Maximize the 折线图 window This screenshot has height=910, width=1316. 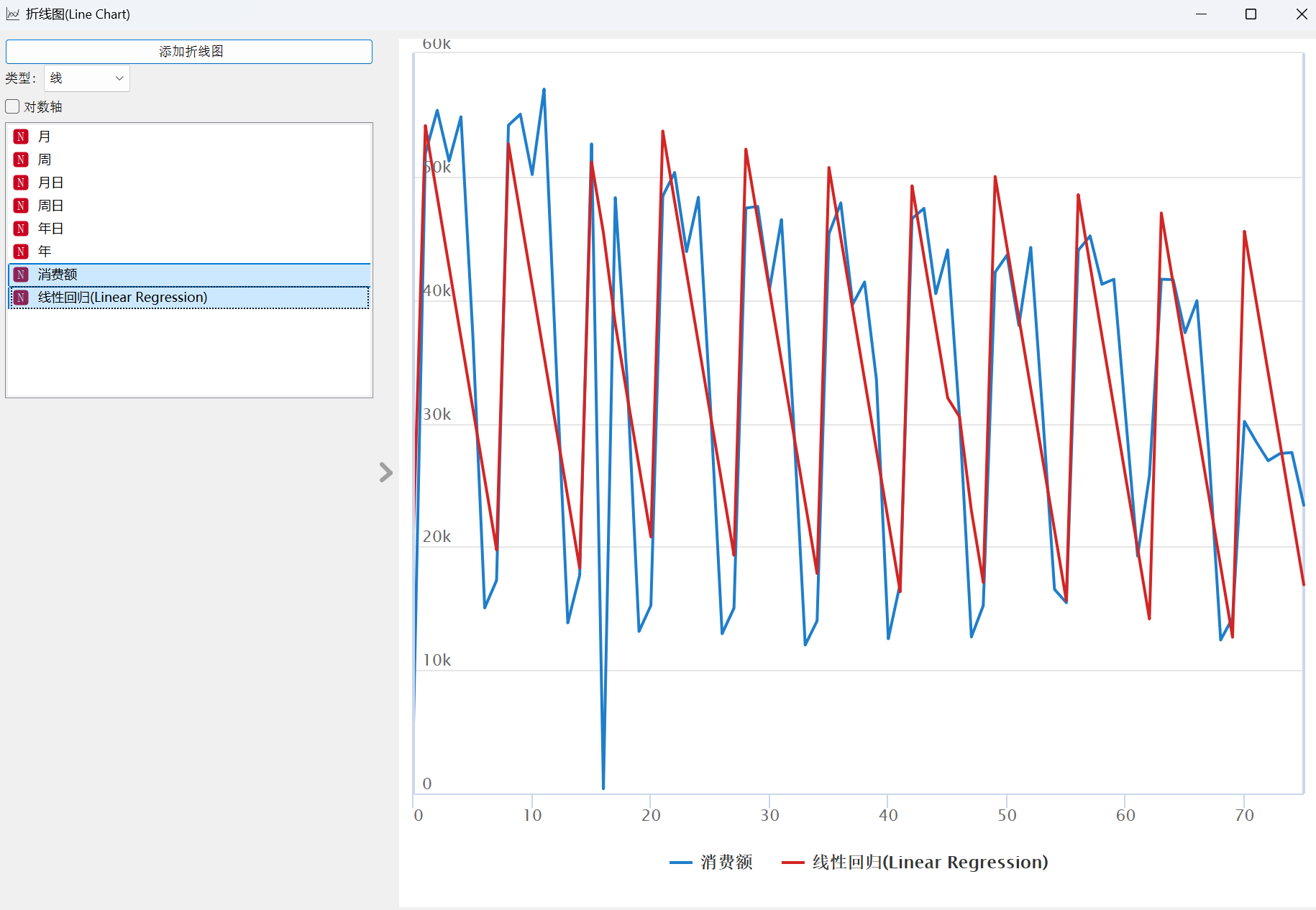coord(1251,14)
